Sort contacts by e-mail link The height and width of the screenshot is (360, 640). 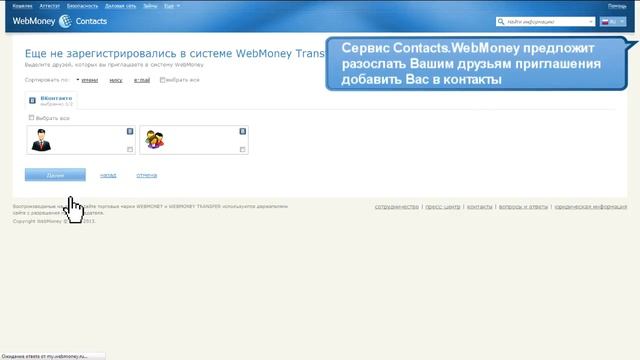pyautogui.click(x=142, y=80)
